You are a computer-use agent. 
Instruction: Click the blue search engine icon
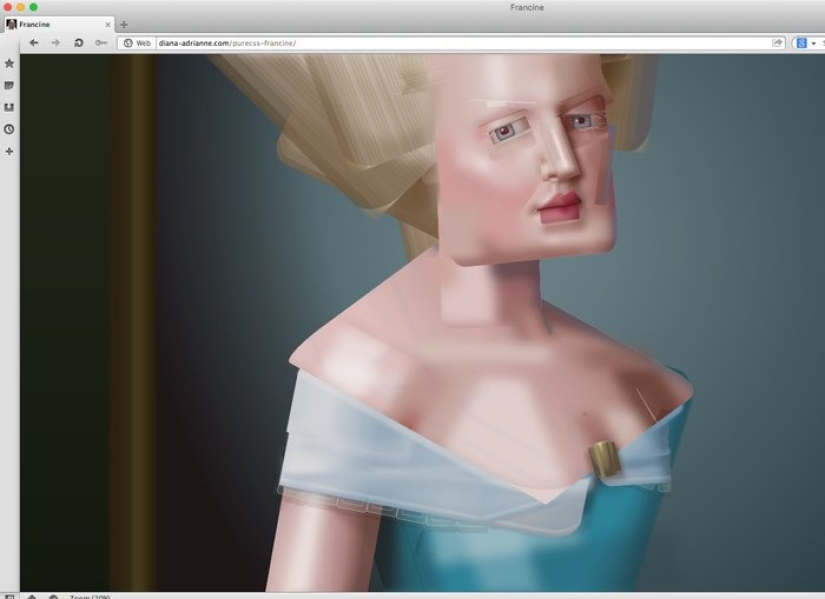coord(802,42)
